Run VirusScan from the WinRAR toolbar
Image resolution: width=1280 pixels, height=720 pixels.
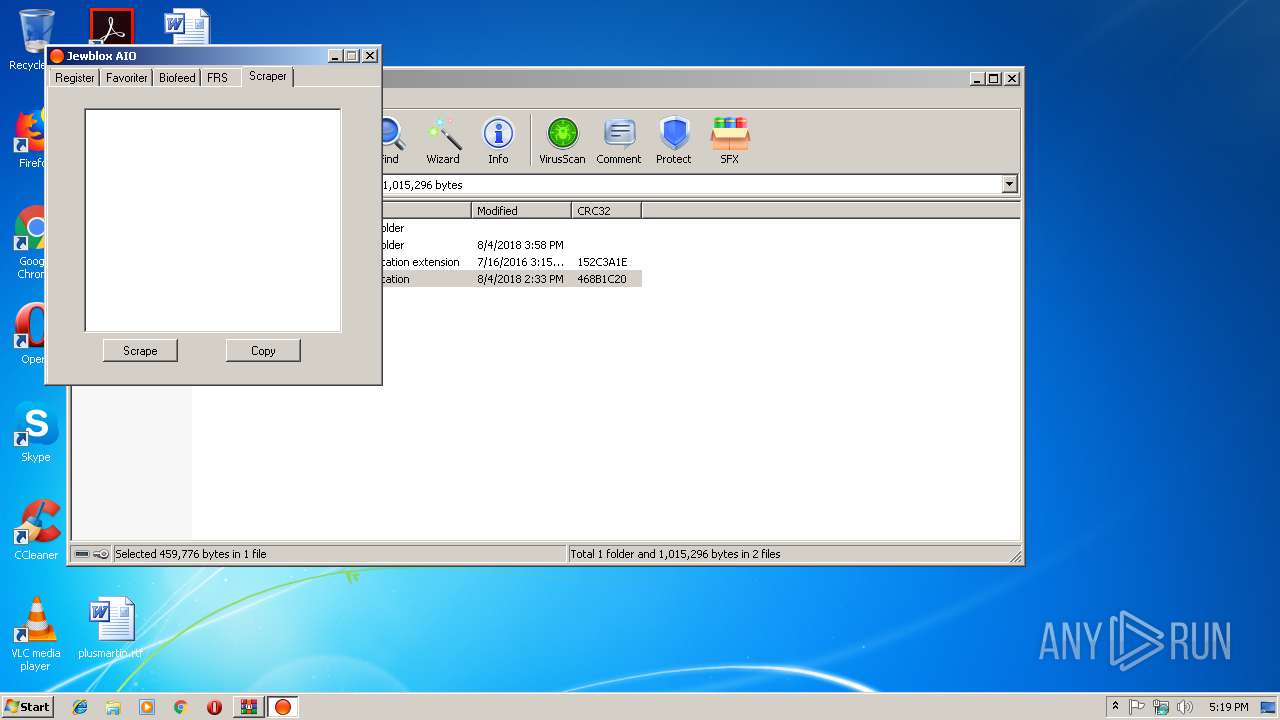click(562, 141)
